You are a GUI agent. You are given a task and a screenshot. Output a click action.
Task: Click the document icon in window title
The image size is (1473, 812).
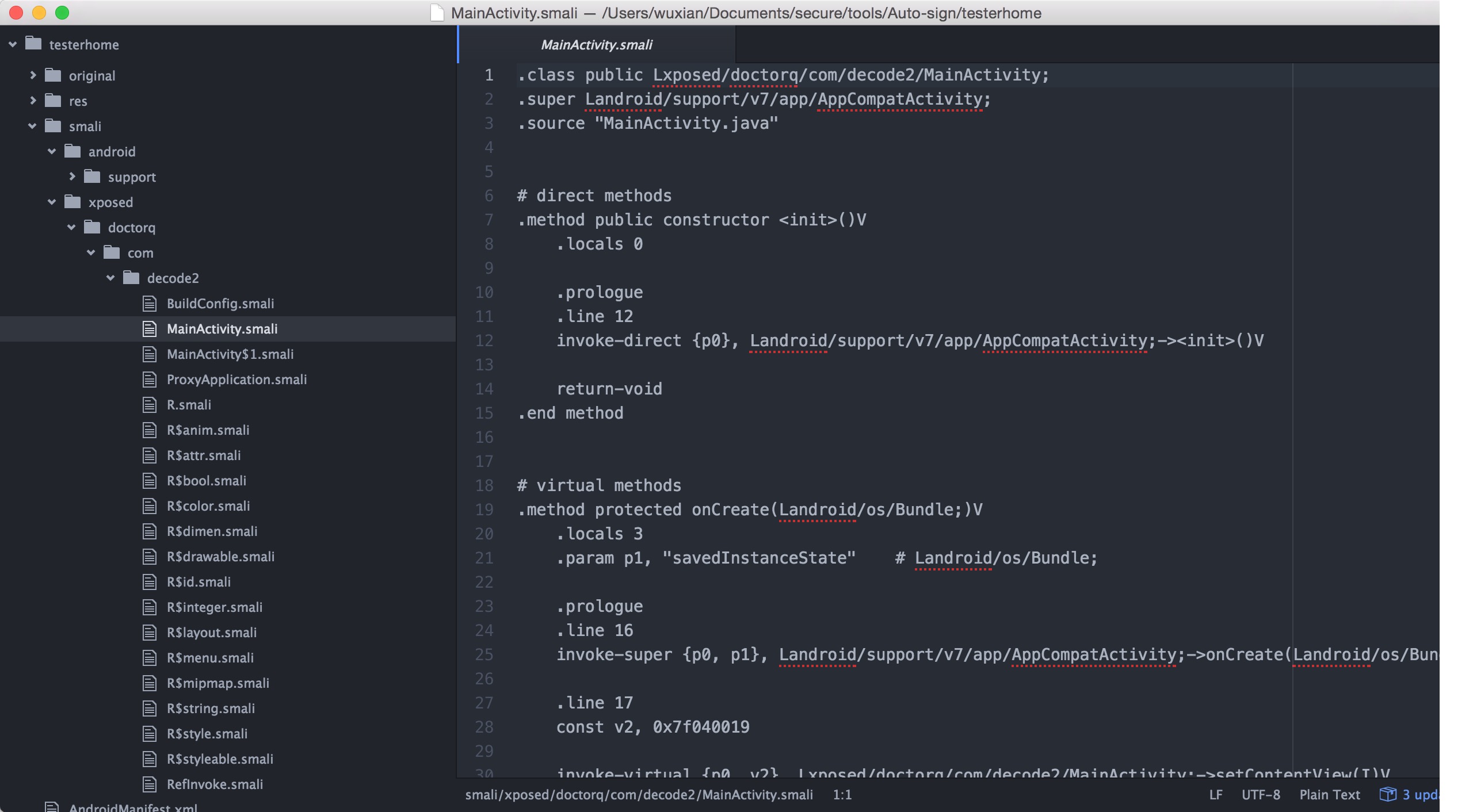click(437, 13)
